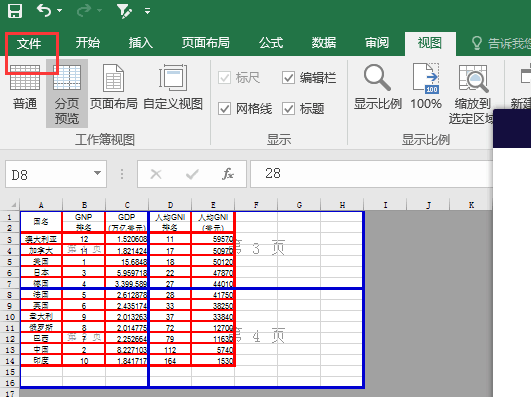Toggle the 网格线 gridlines checkbox

pos(225,109)
